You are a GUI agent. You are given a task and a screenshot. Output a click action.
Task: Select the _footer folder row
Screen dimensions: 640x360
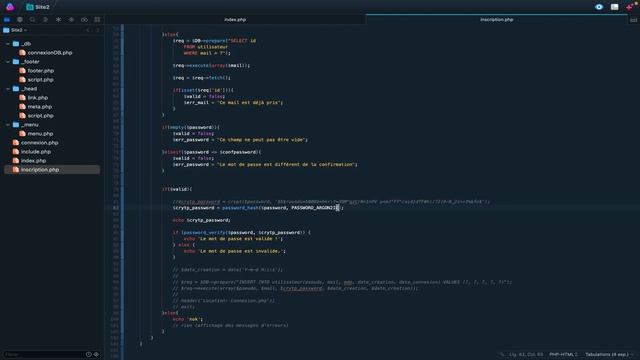tap(52, 62)
